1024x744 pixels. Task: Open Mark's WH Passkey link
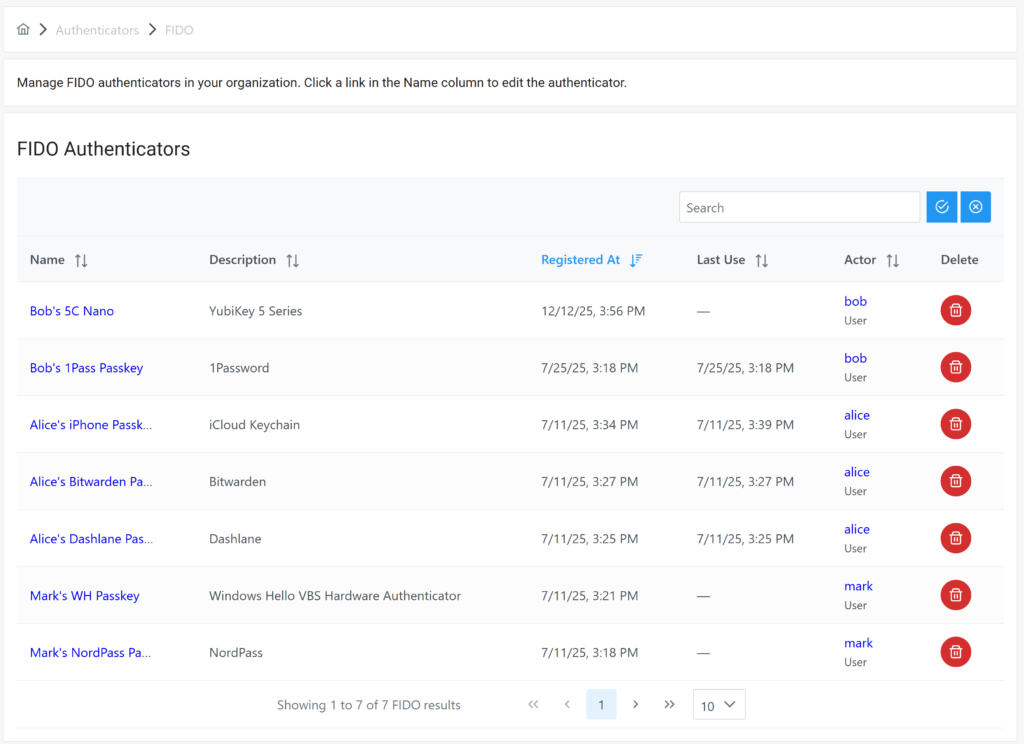[x=85, y=596]
